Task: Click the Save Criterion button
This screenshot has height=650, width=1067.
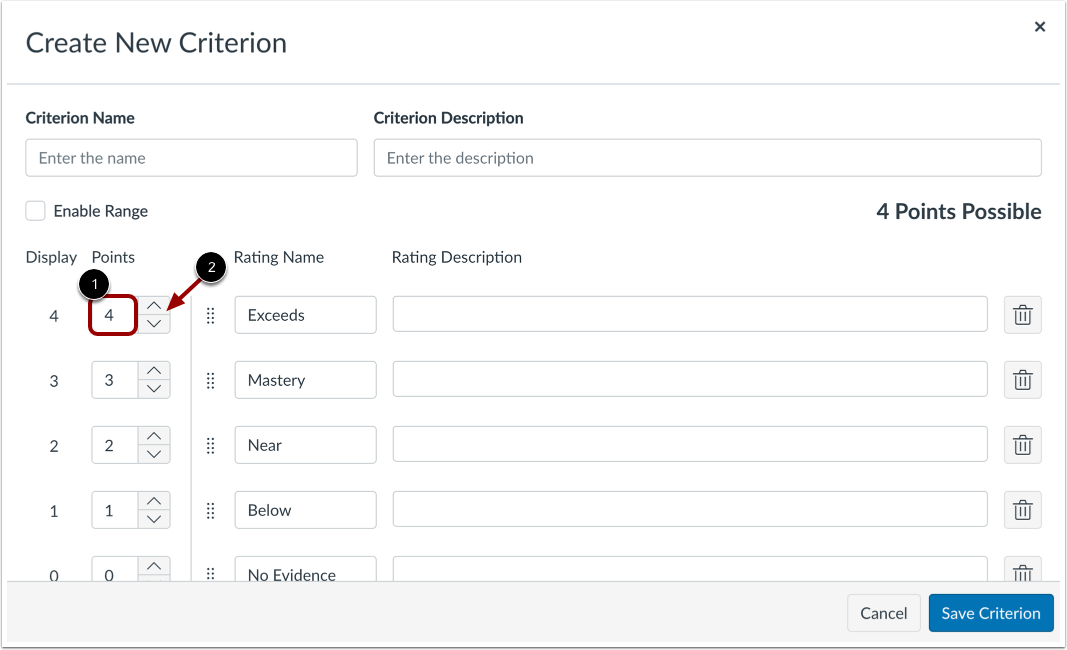Action: click(x=990, y=613)
